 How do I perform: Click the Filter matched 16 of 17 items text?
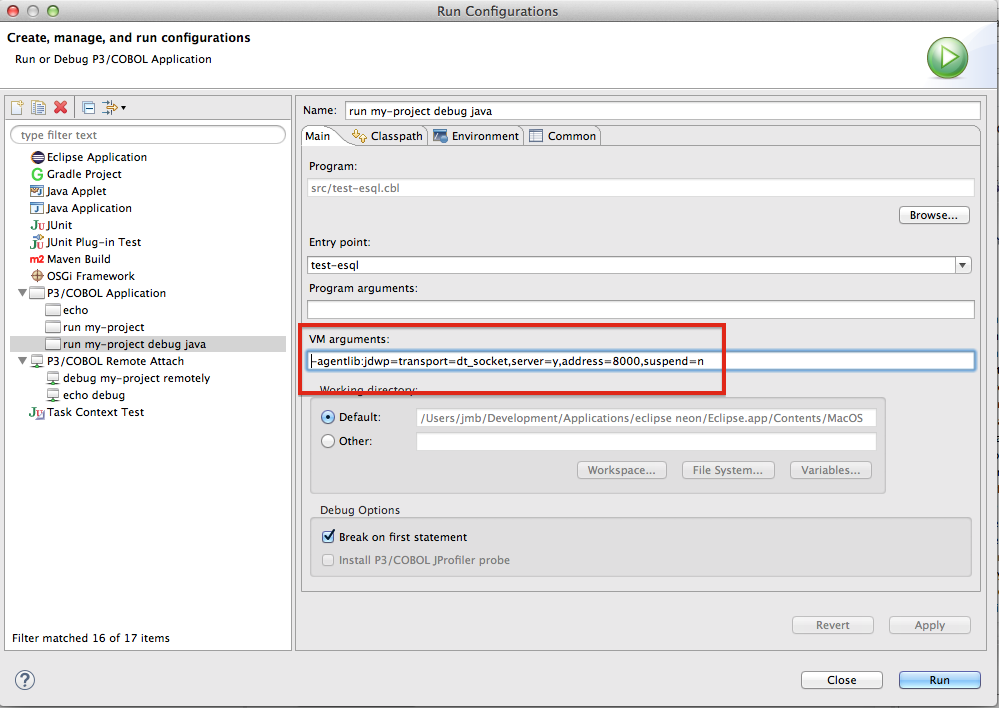click(91, 638)
